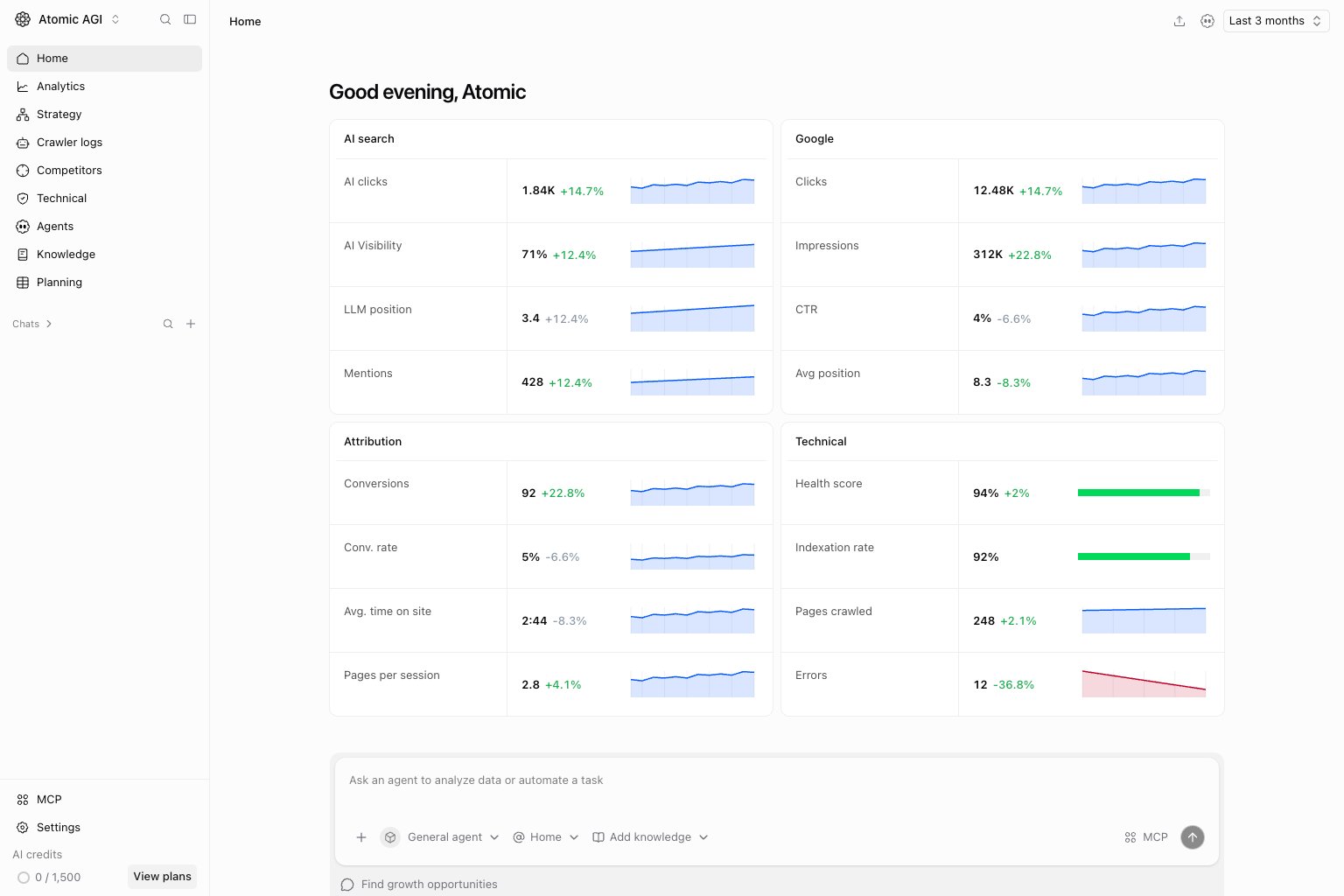Image resolution: width=1344 pixels, height=896 pixels.
Task: Click the Errors red trend chart
Action: click(1144, 683)
